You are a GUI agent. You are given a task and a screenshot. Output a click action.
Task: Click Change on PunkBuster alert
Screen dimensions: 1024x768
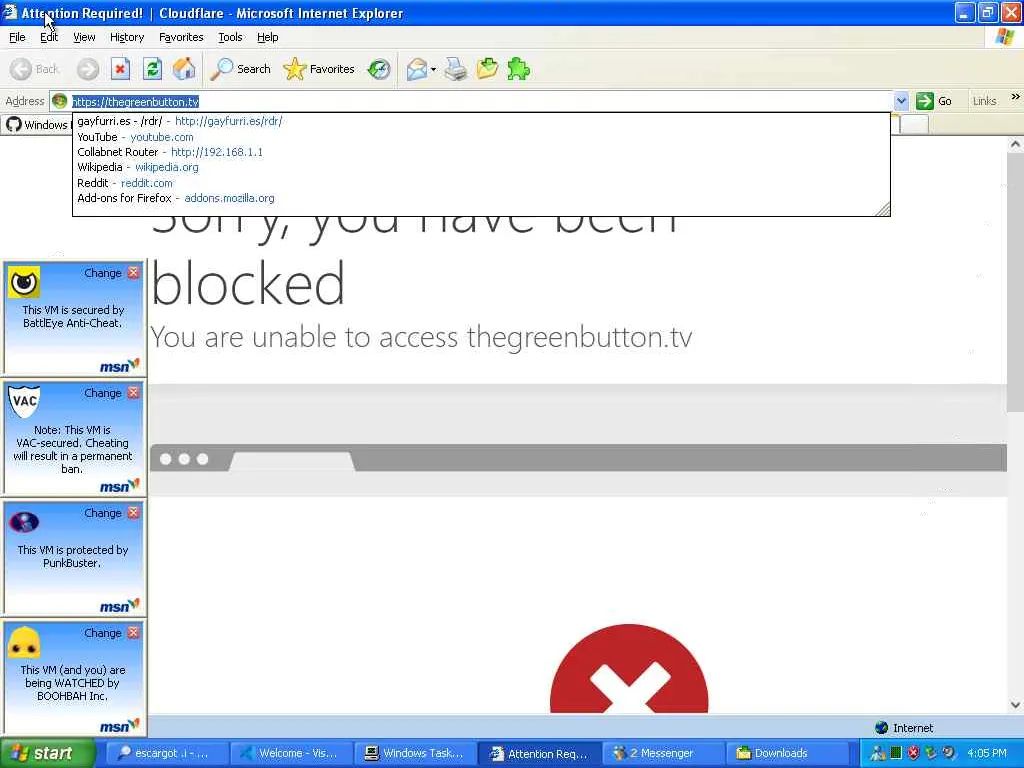click(103, 513)
